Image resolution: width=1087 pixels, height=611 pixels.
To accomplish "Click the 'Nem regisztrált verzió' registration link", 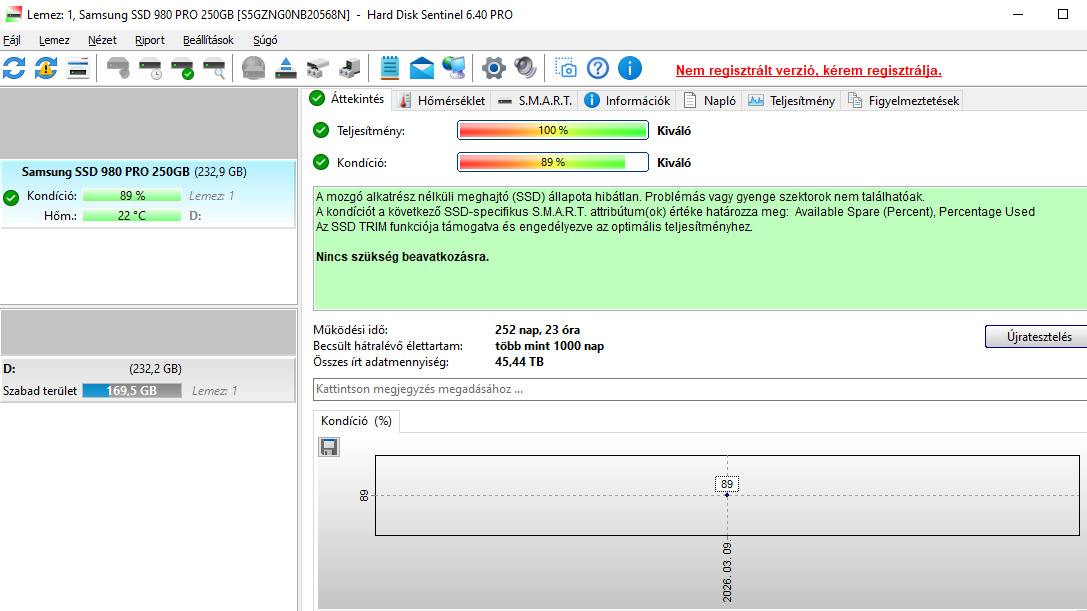I will (808, 70).
